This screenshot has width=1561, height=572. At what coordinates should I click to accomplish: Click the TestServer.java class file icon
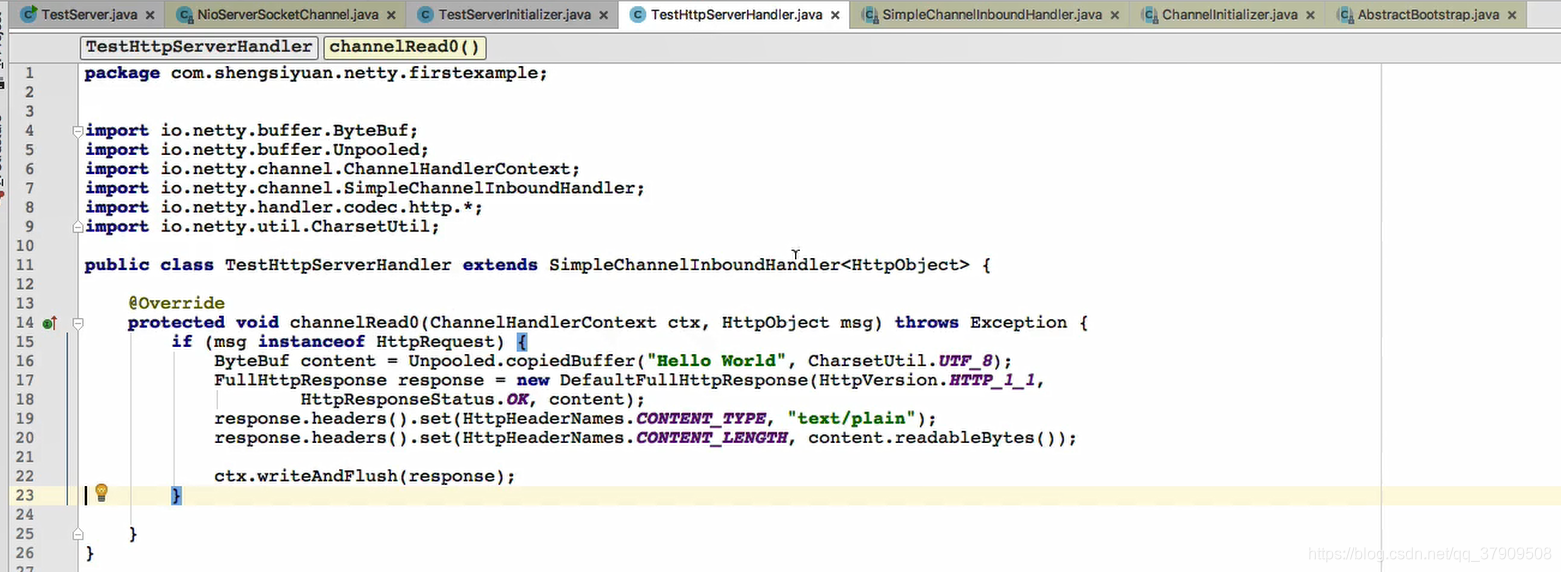(x=29, y=15)
